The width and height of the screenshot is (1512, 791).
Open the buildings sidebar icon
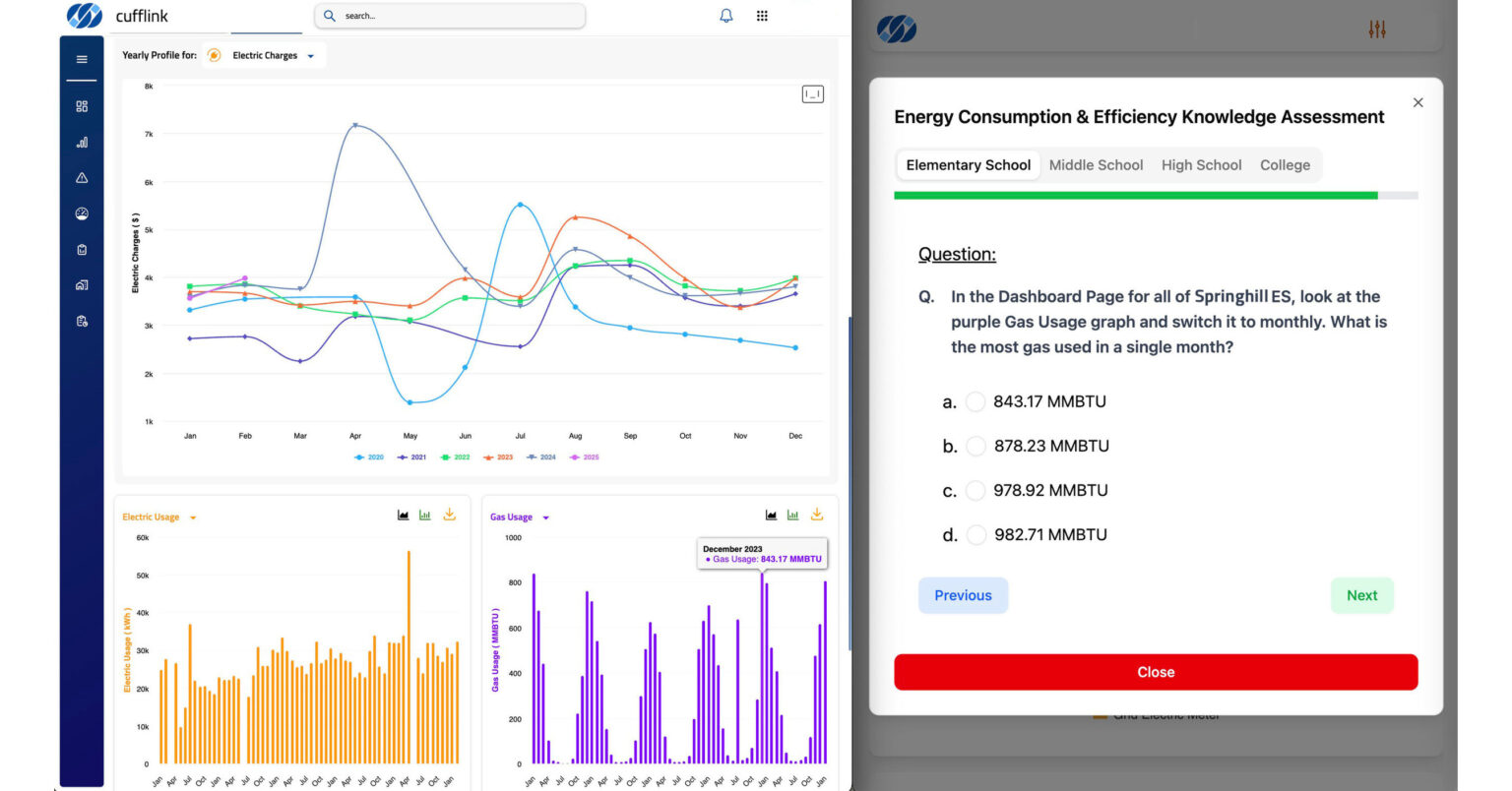82,285
